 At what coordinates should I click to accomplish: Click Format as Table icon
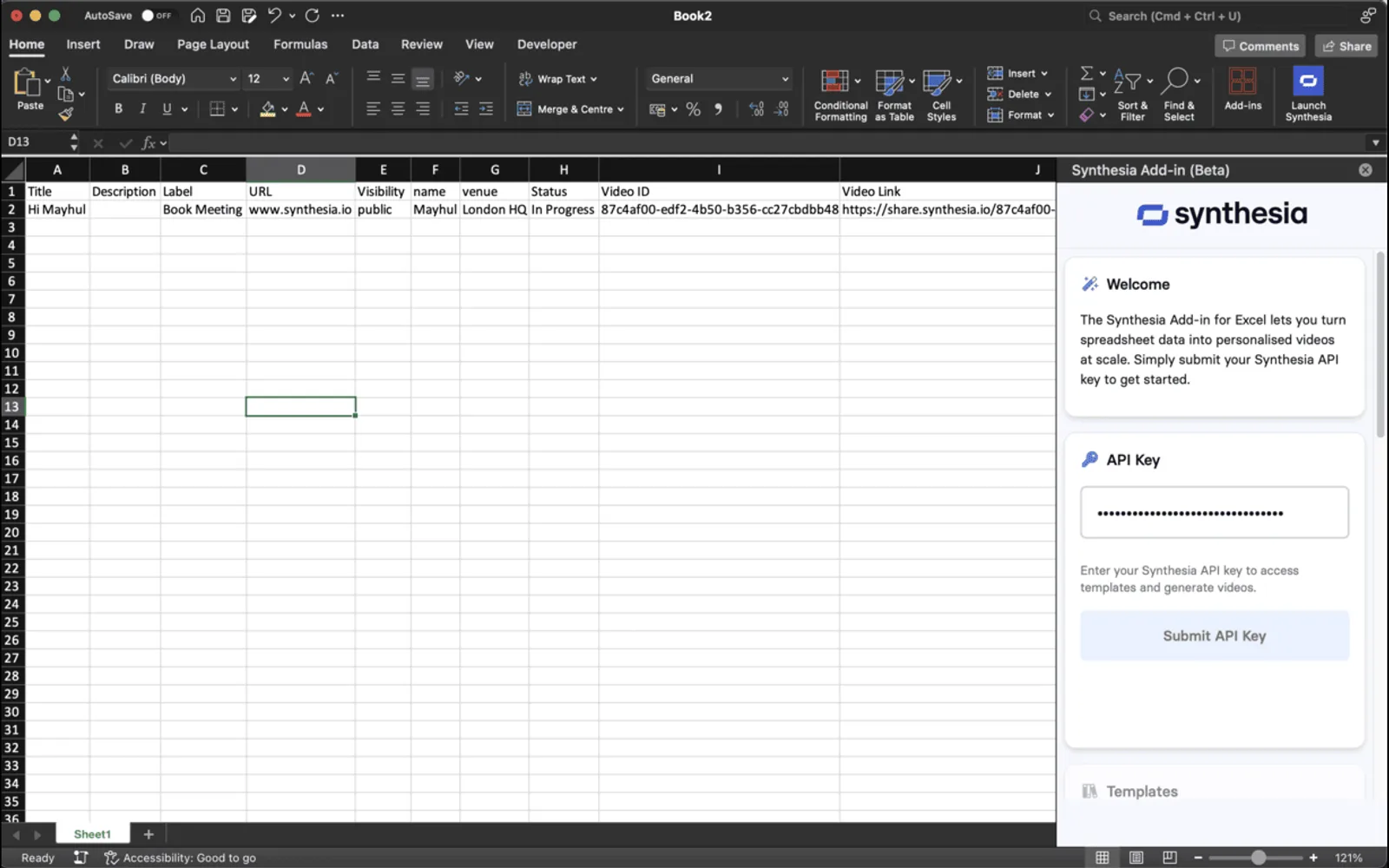pos(894,95)
